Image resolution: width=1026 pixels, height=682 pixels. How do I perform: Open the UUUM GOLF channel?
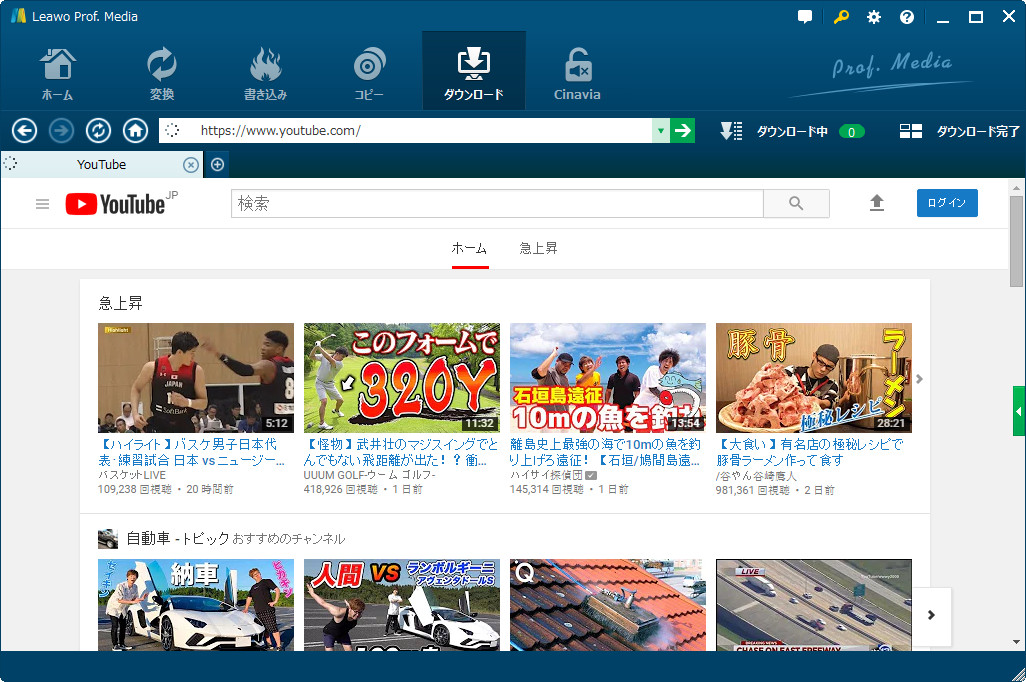pos(370,475)
